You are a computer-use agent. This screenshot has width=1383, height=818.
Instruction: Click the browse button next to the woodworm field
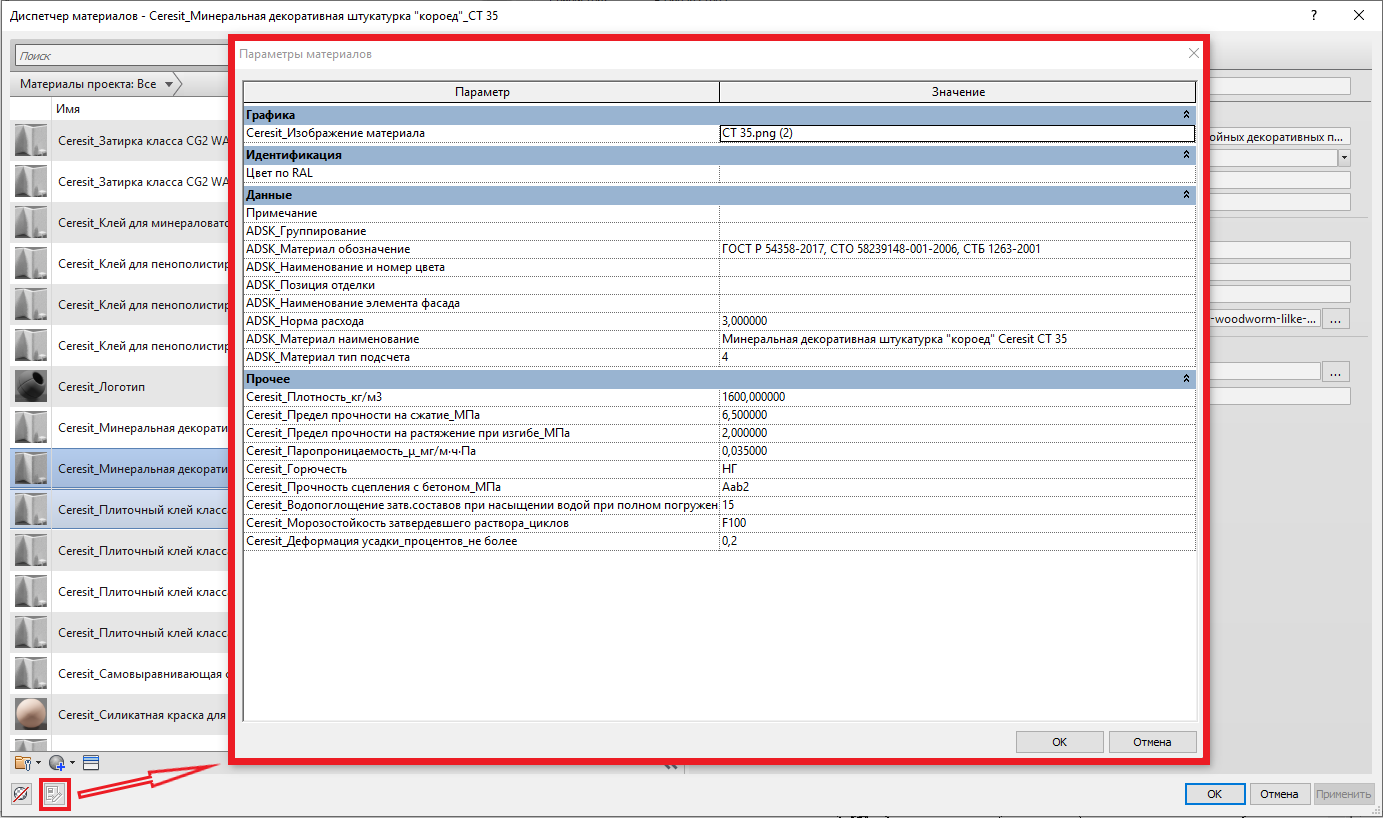[1336, 319]
